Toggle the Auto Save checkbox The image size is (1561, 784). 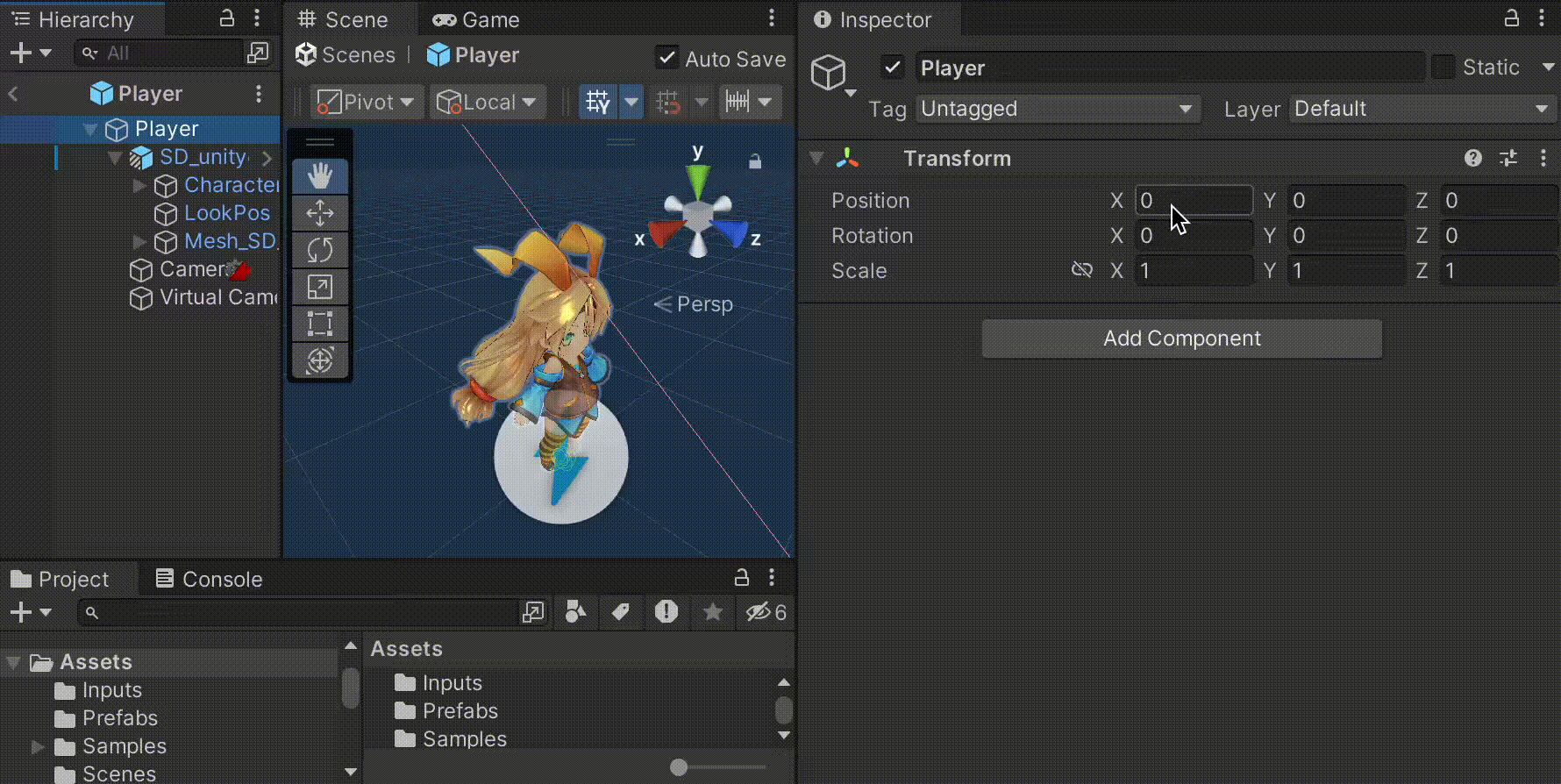(x=667, y=58)
